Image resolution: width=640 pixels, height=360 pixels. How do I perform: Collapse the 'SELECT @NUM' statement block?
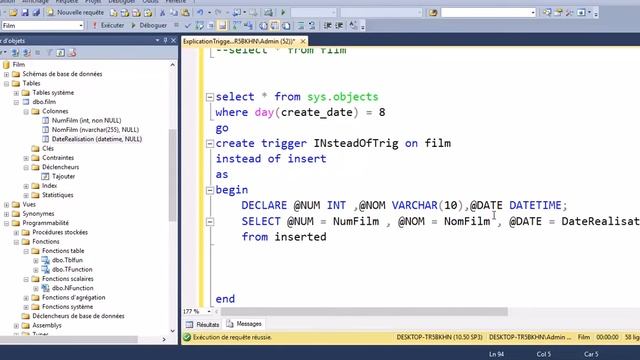[210, 222]
